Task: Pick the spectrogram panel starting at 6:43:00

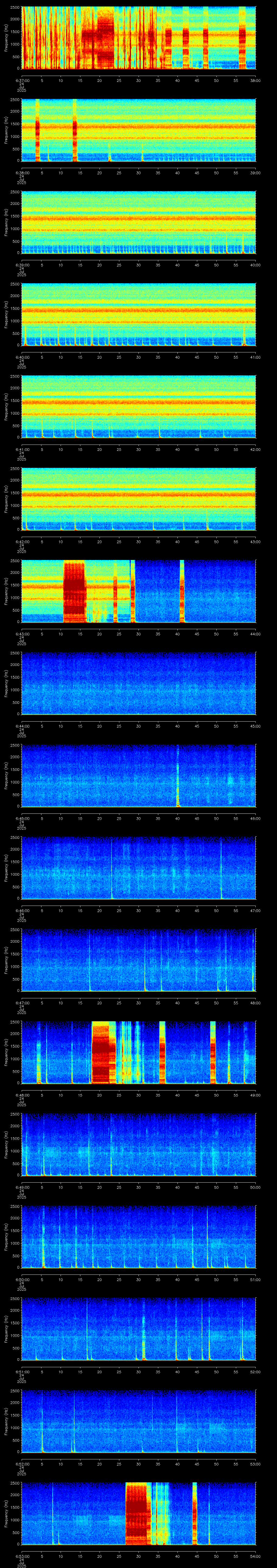Action: pyautogui.click(x=138, y=591)
